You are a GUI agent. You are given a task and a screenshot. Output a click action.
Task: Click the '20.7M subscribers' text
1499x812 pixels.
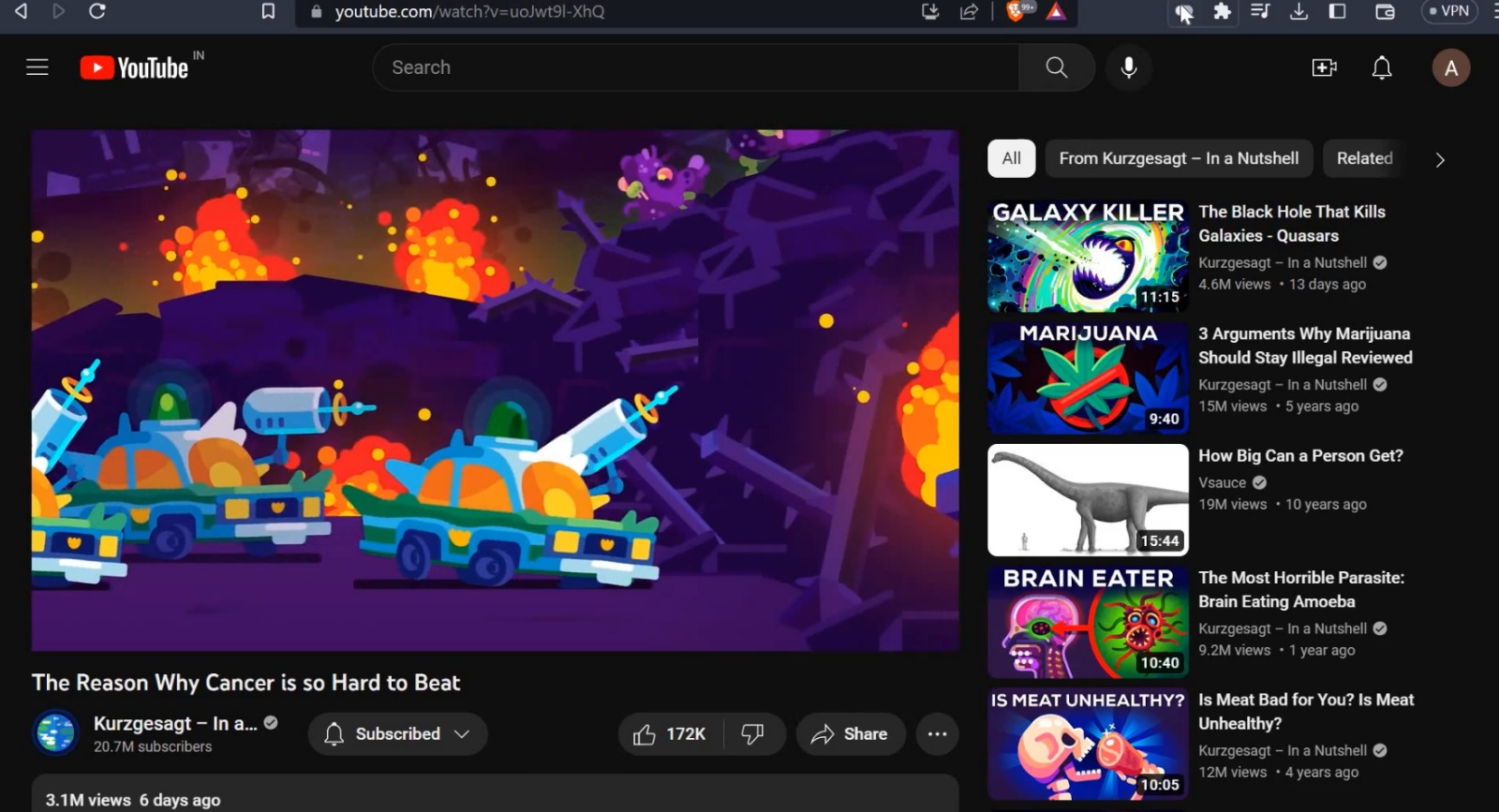(153, 746)
